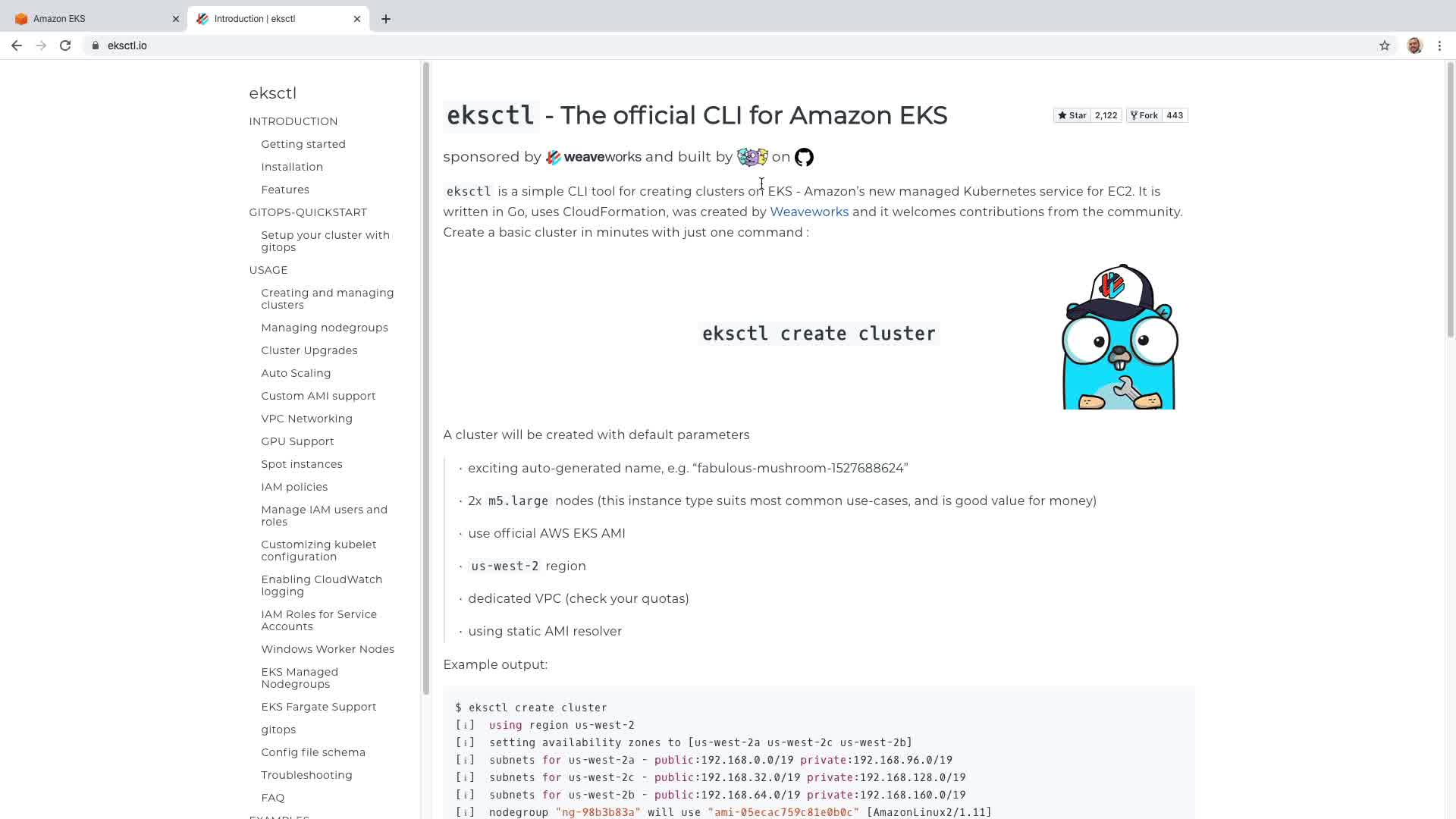Open the Chrome profile avatar
The image size is (1456, 819).
coord(1414,45)
